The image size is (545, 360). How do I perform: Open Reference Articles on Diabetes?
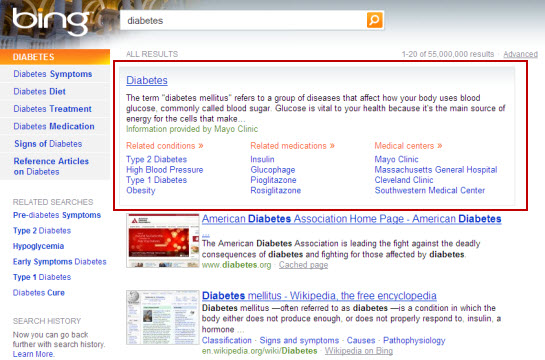[51, 166]
